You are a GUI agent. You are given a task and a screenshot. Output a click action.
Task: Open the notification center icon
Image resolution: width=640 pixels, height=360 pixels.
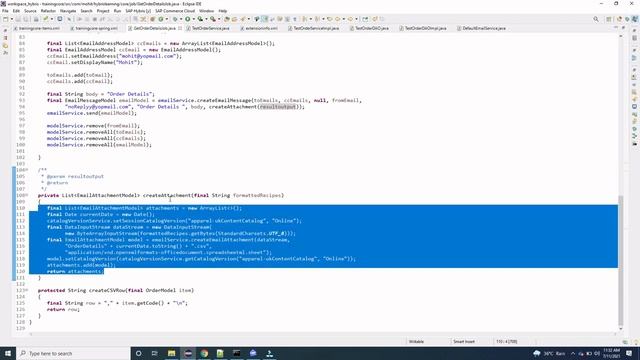(629, 353)
